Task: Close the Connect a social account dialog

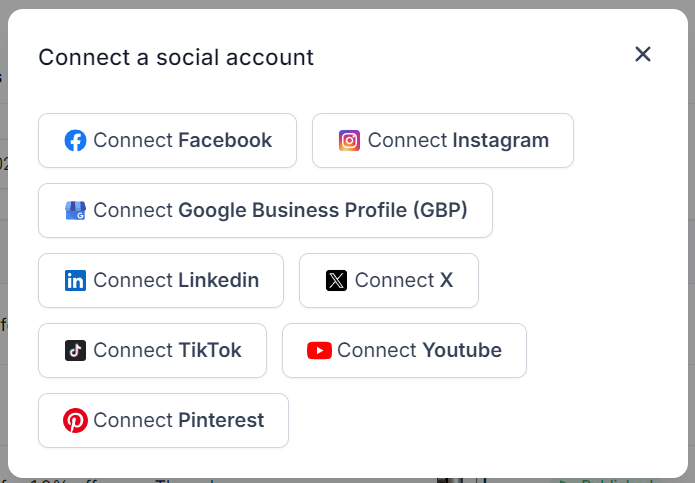Action: [643, 54]
